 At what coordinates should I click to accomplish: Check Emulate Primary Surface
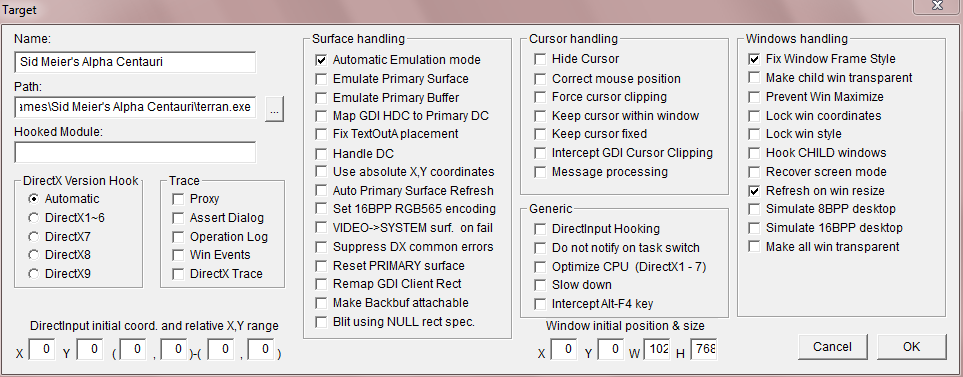click(x=321, y=79)
